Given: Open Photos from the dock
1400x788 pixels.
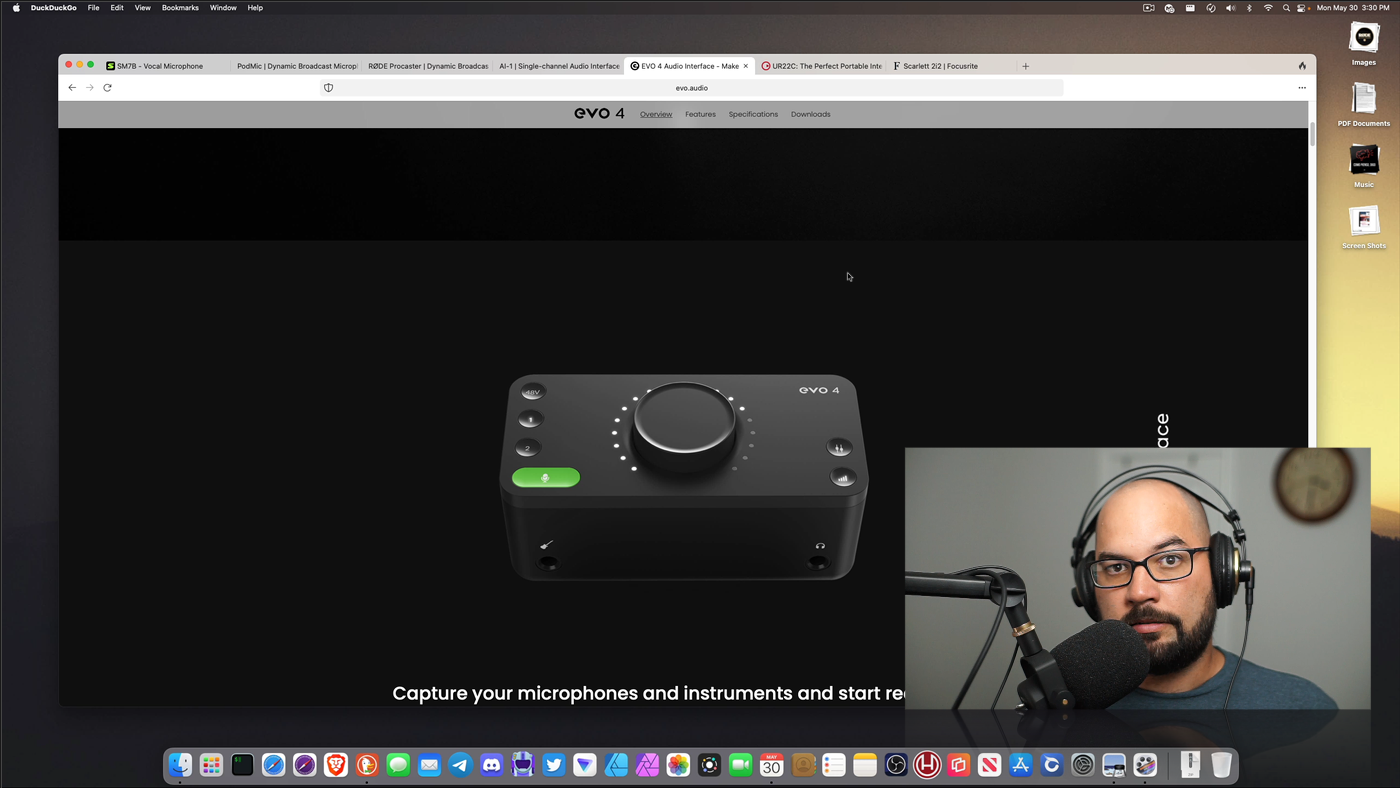Looking at the screenshot, I should click(x=678, y=765).
